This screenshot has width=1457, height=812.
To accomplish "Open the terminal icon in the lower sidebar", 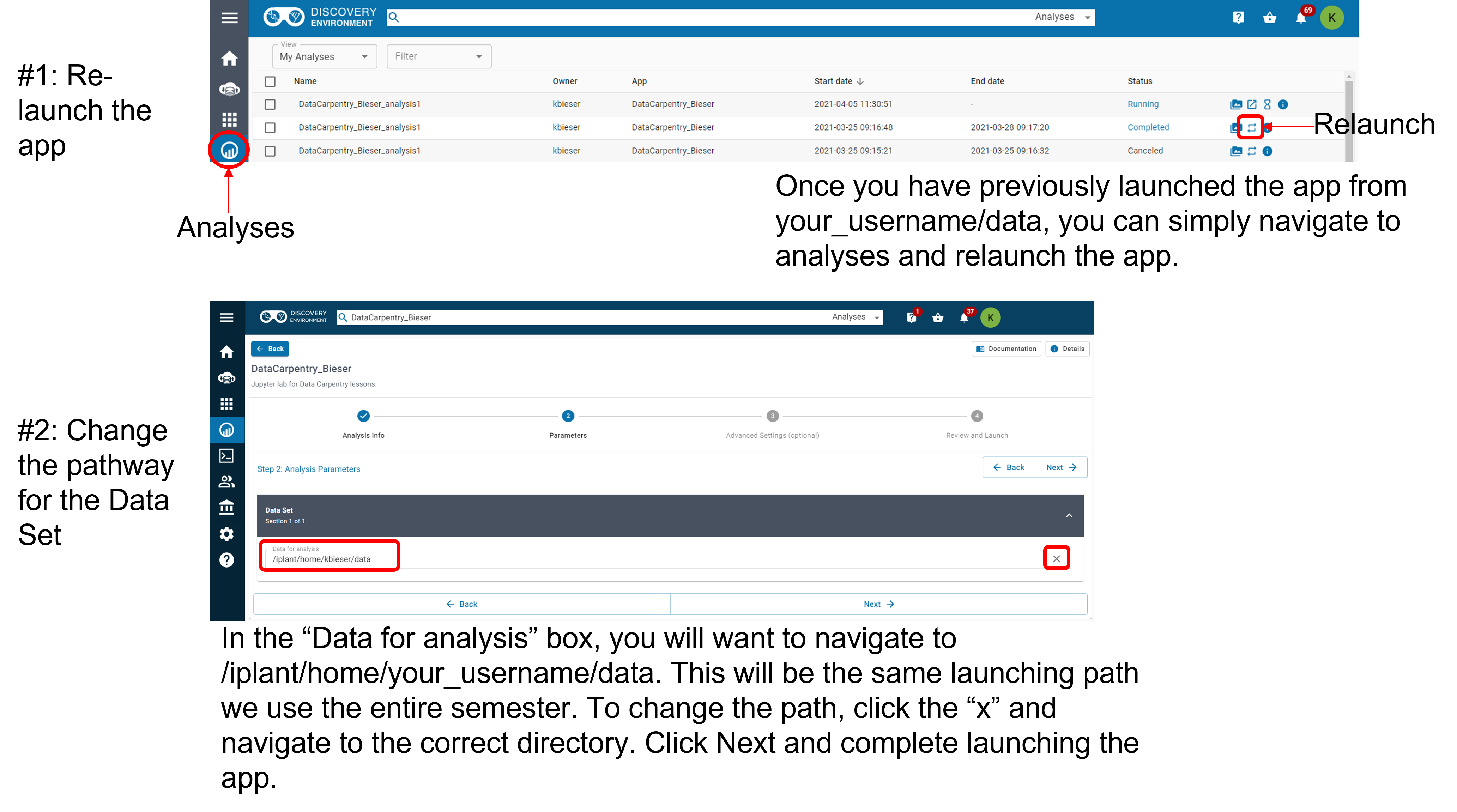I will [226, 456].
